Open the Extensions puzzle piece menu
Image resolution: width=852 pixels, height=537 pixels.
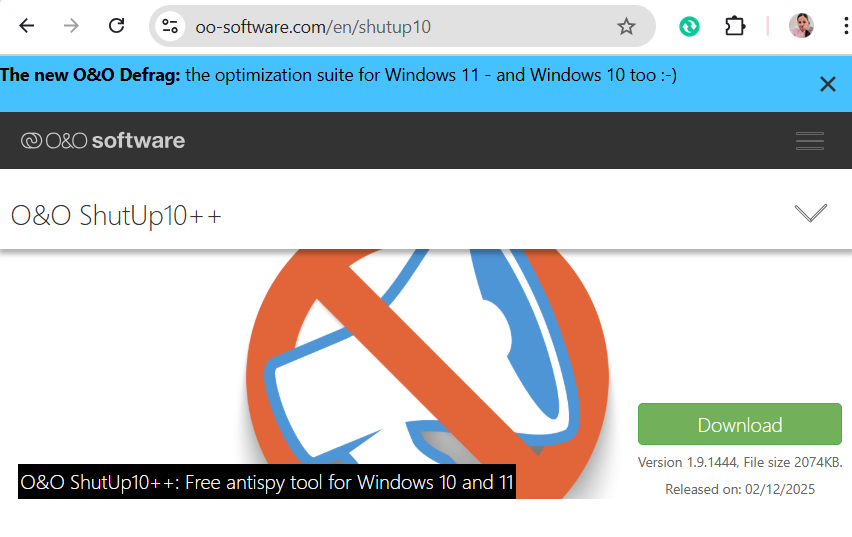pyautogui.click(x=735, y=26)
